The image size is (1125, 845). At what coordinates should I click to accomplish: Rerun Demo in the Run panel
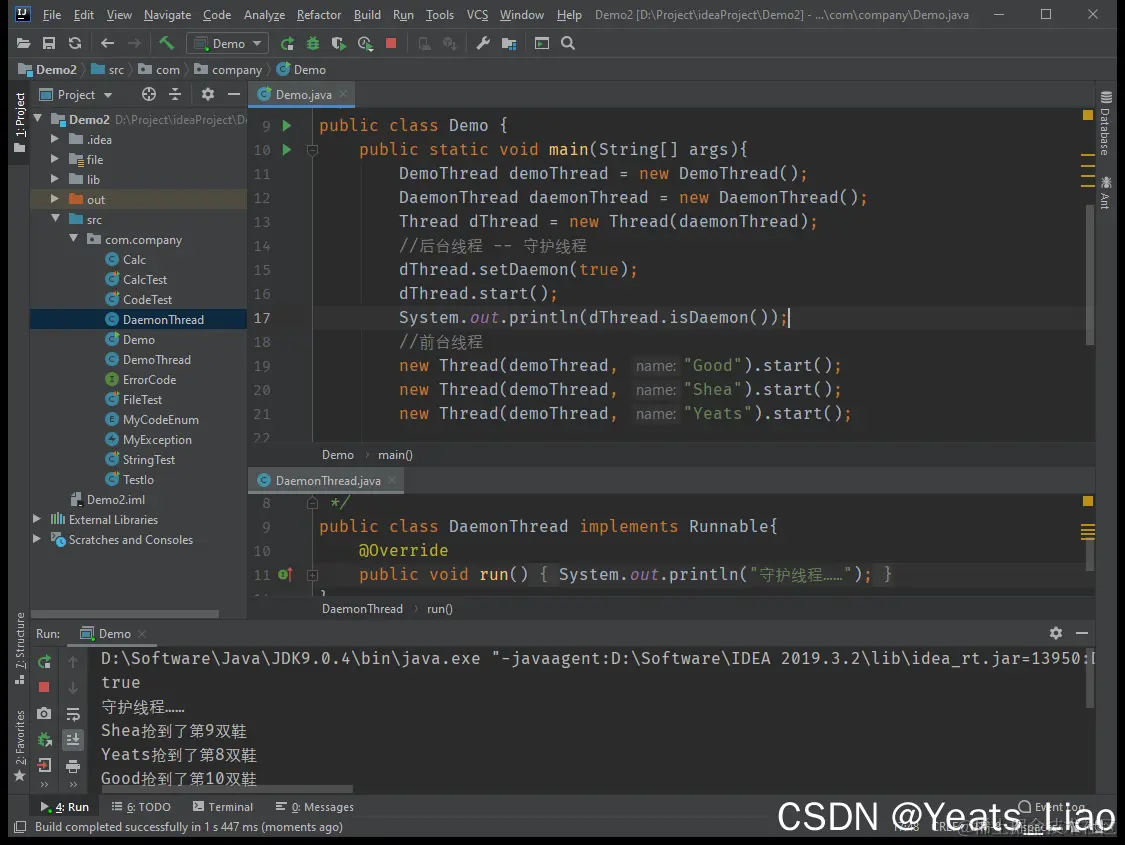(x=44, y=661)
